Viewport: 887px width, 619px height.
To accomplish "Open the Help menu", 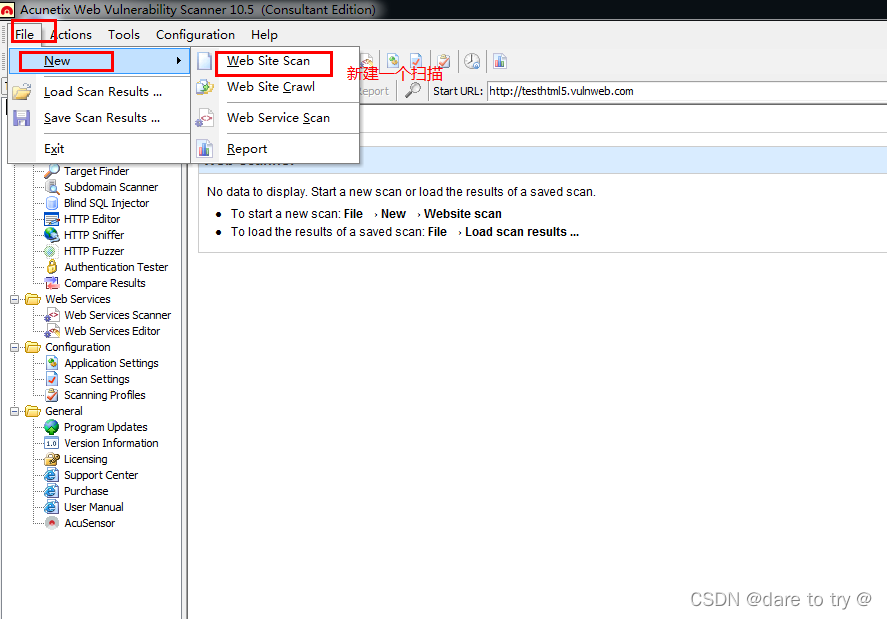I will pyautogui.click(x=264, y=35).
